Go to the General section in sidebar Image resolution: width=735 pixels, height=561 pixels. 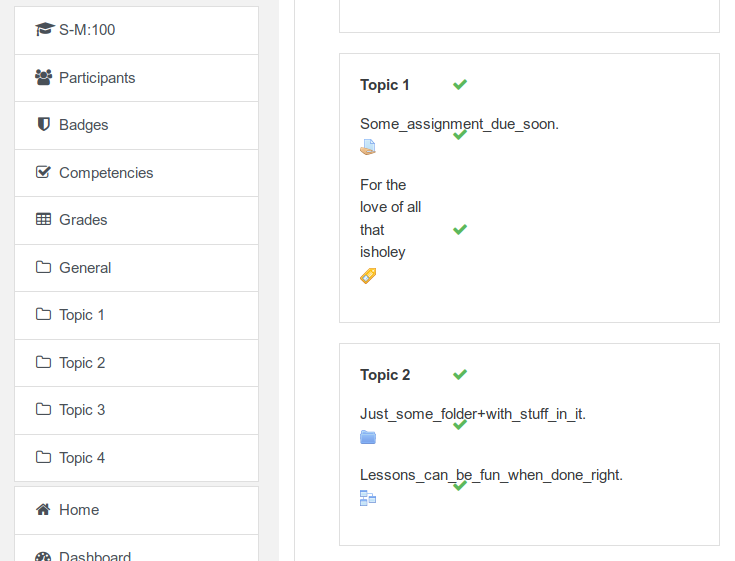tap(136, 268)
